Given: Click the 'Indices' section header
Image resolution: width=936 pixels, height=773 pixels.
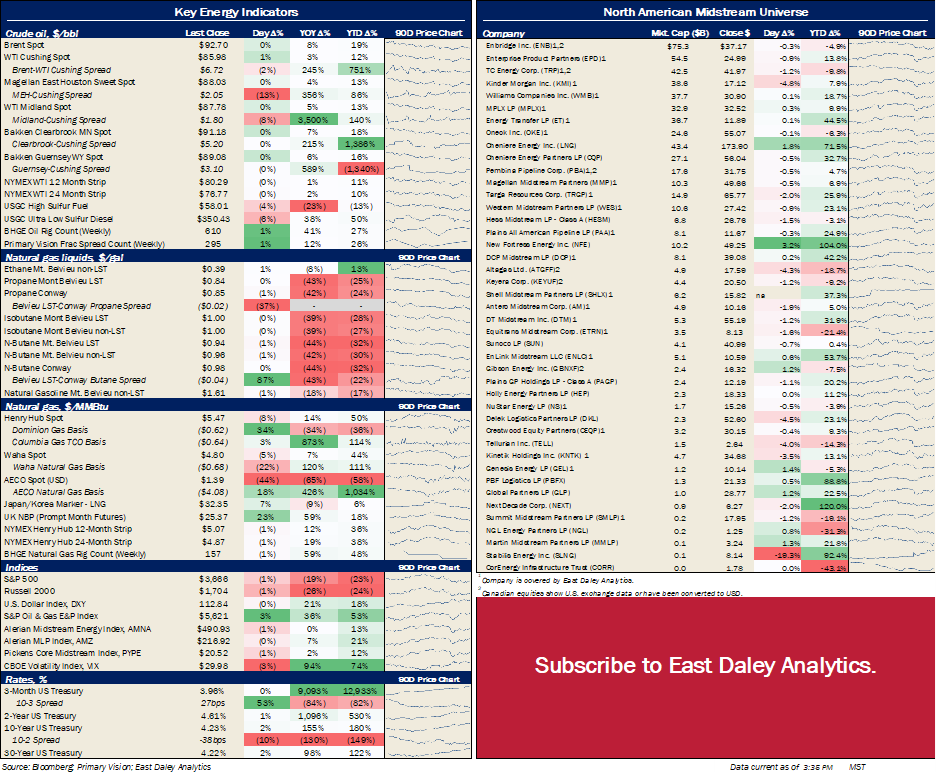Looking at the screenshot, I should point(21,568).
